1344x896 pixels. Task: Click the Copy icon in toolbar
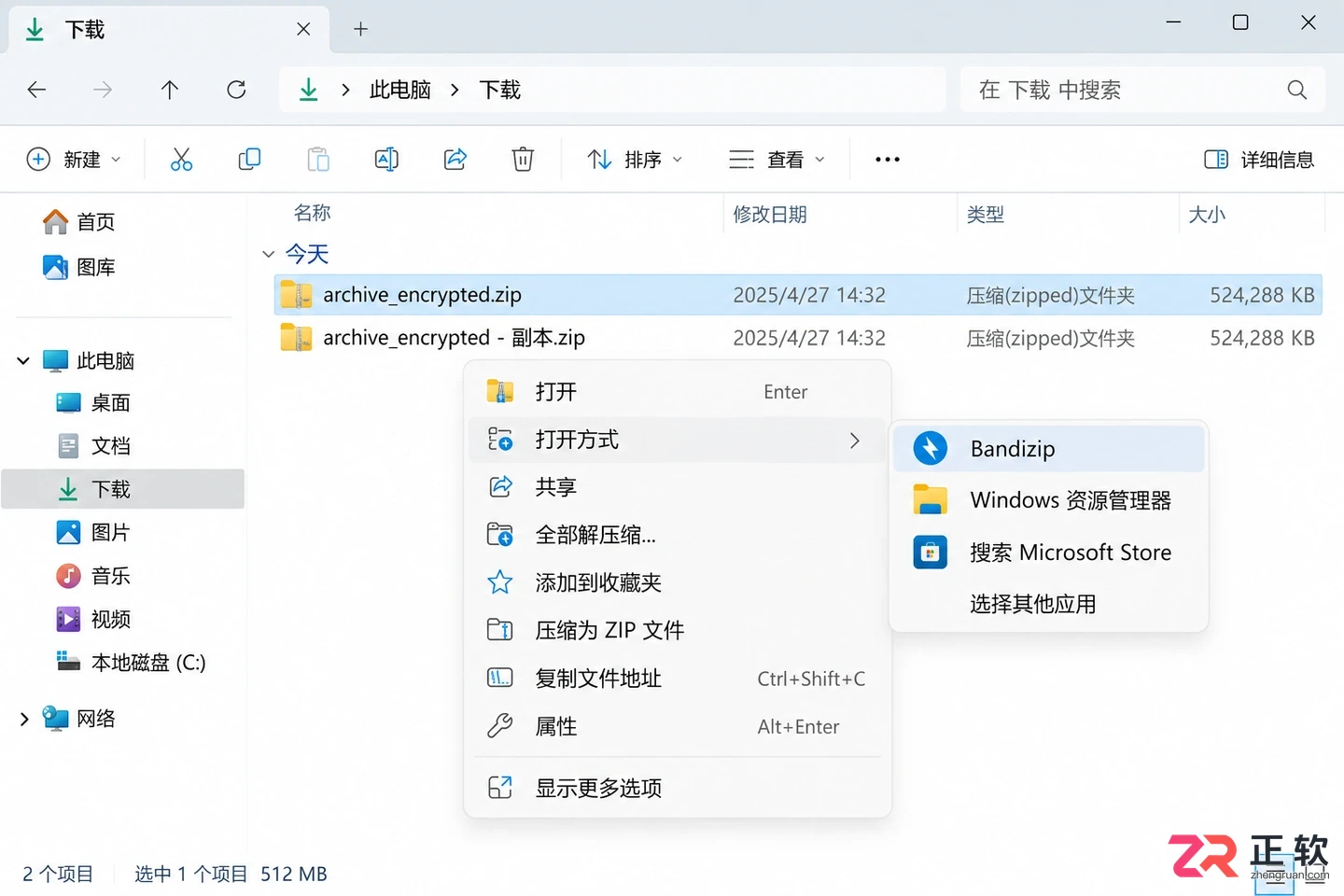coord(249,160)
